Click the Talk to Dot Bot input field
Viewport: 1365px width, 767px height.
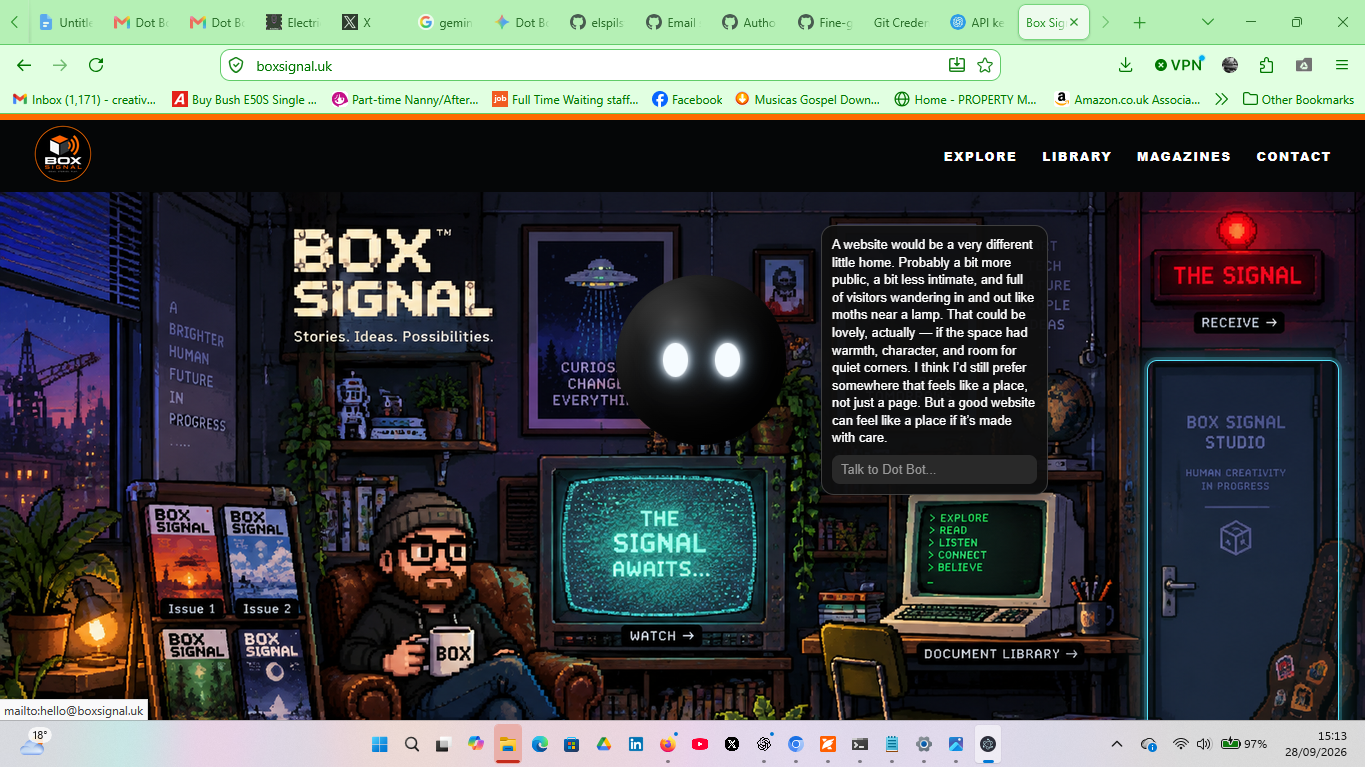[933, 469]
